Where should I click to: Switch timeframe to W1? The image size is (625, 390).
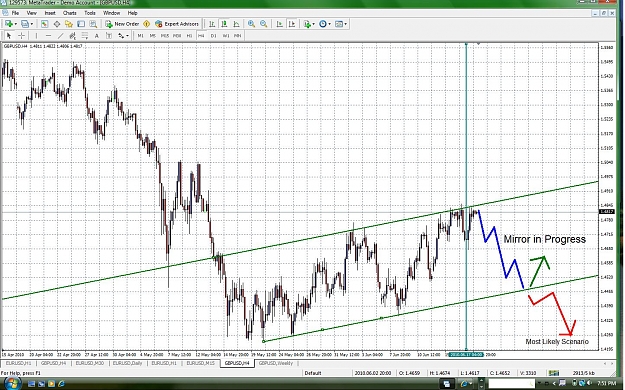point(226,35)
